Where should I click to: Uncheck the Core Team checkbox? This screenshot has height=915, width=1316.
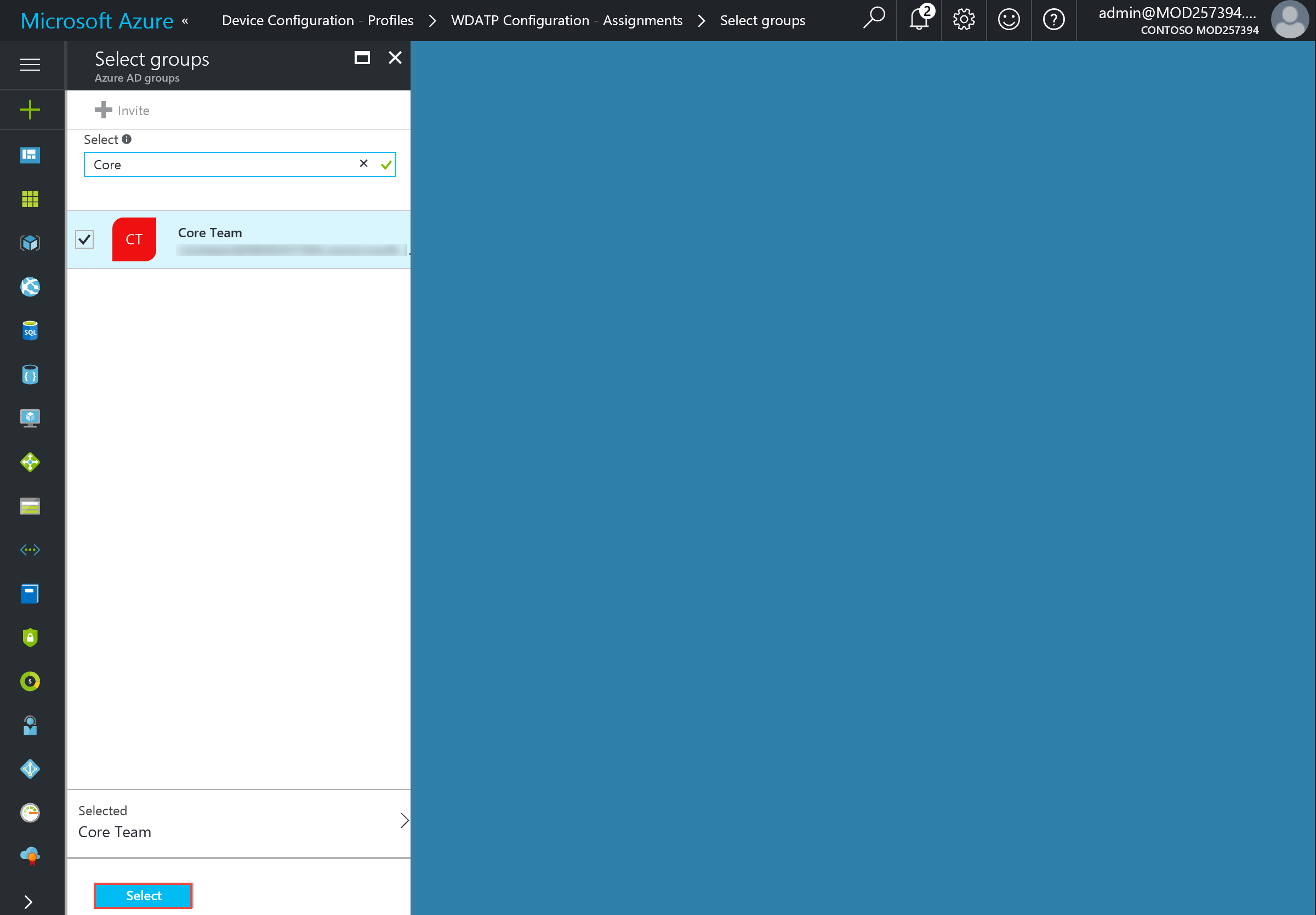point(85,239)
